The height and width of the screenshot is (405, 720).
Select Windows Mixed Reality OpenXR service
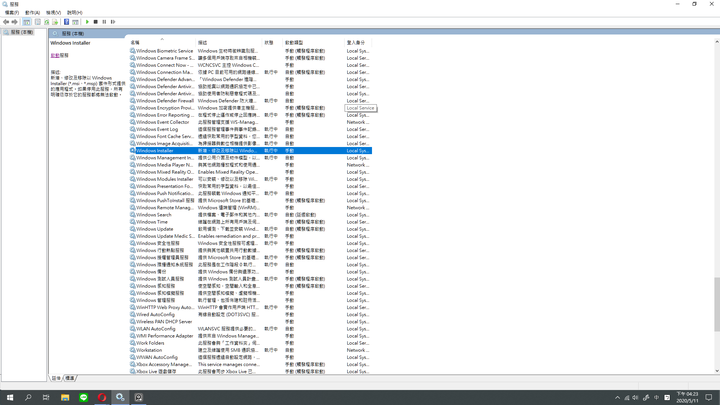point(250,172)
